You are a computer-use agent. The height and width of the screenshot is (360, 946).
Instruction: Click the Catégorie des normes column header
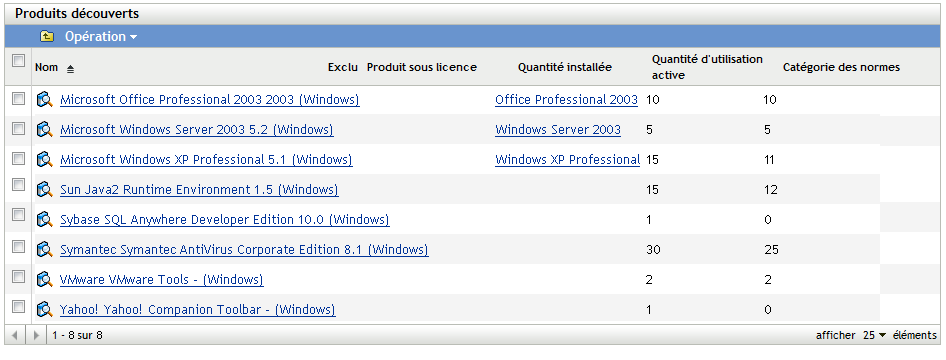[841, 68]
